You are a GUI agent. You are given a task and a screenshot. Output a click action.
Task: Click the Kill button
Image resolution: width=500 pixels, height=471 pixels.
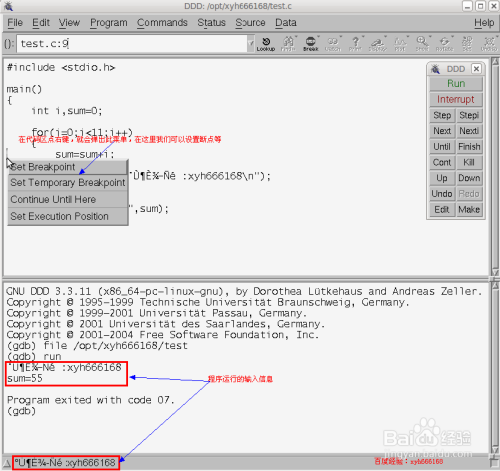coord(469,162)
